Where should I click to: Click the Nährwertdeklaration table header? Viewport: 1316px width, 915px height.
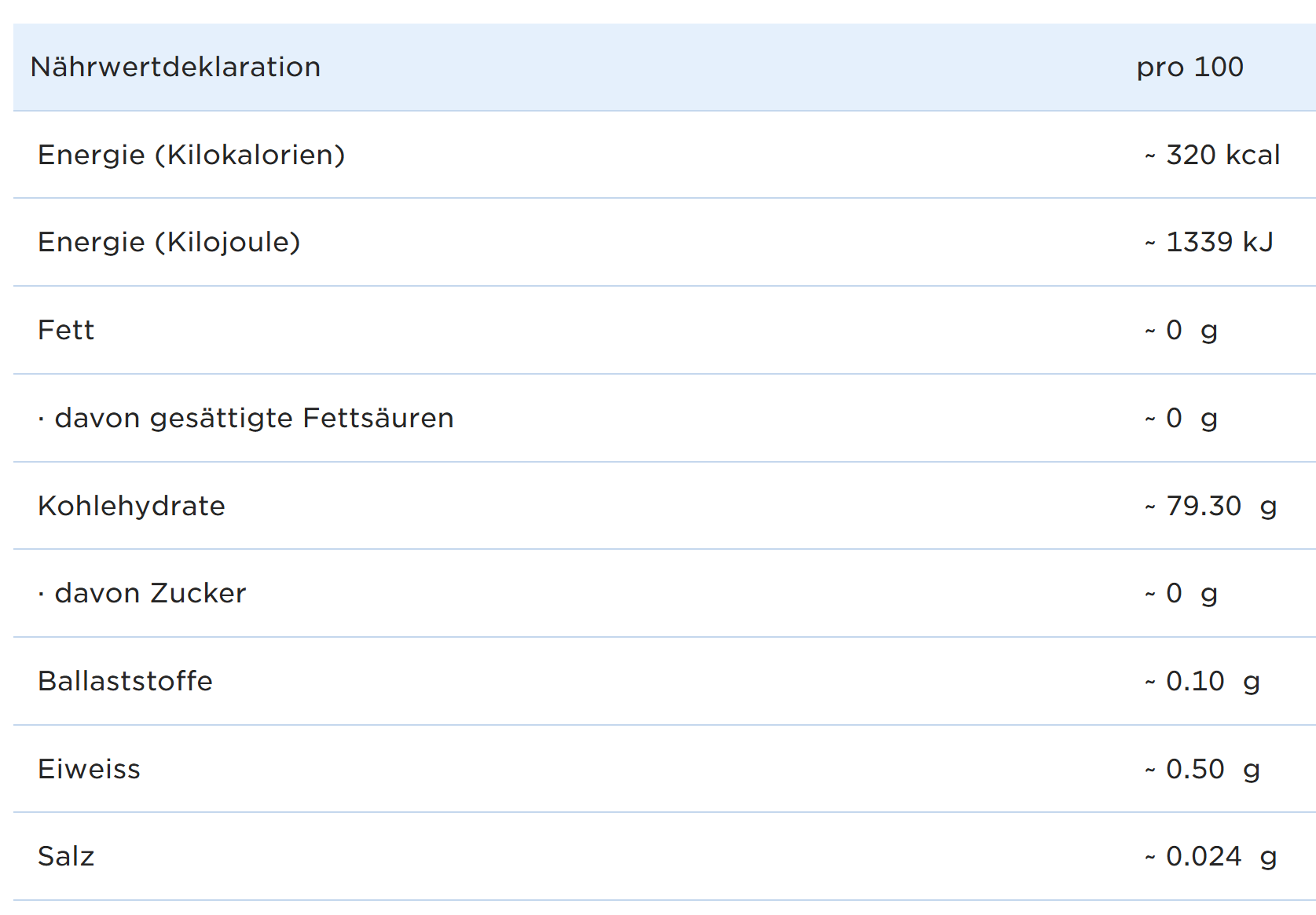[175, 68]
